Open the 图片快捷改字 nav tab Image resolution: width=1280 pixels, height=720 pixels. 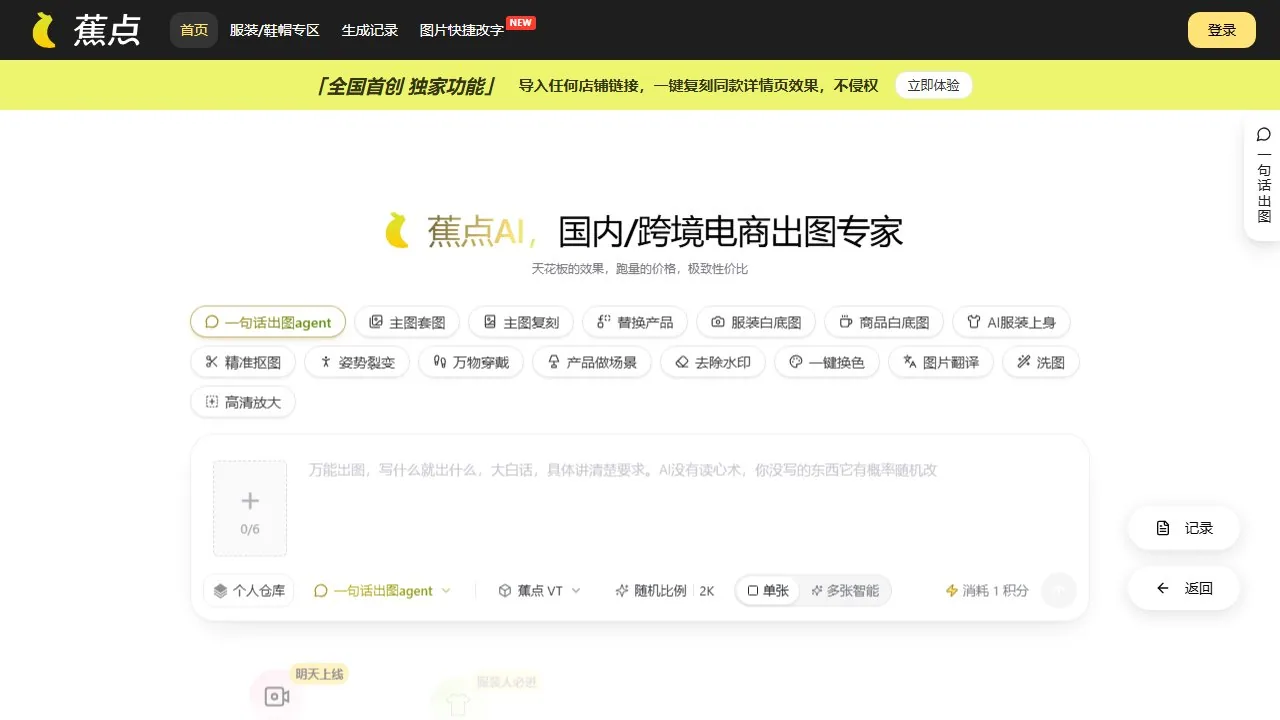click(462, 30)
